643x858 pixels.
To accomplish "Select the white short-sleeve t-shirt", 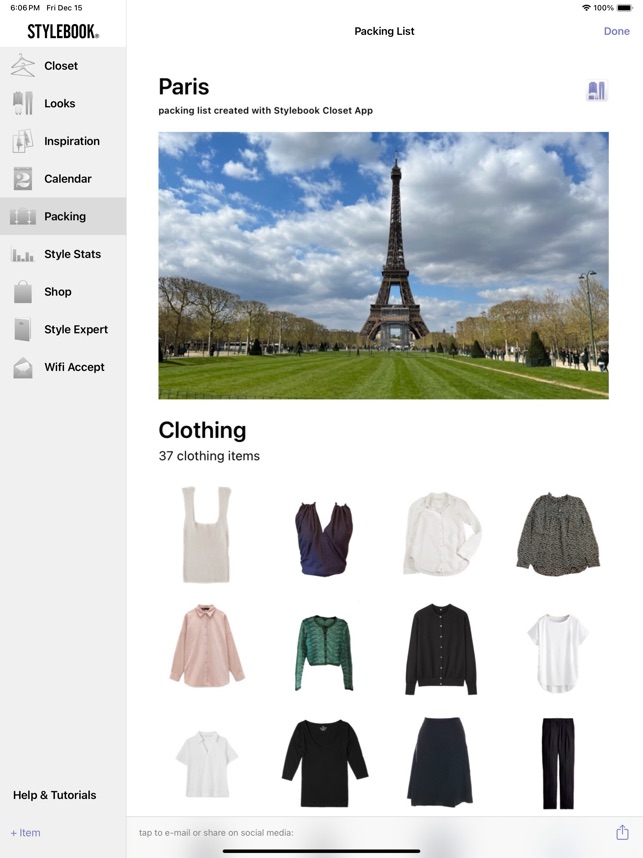I will (558, 653).
